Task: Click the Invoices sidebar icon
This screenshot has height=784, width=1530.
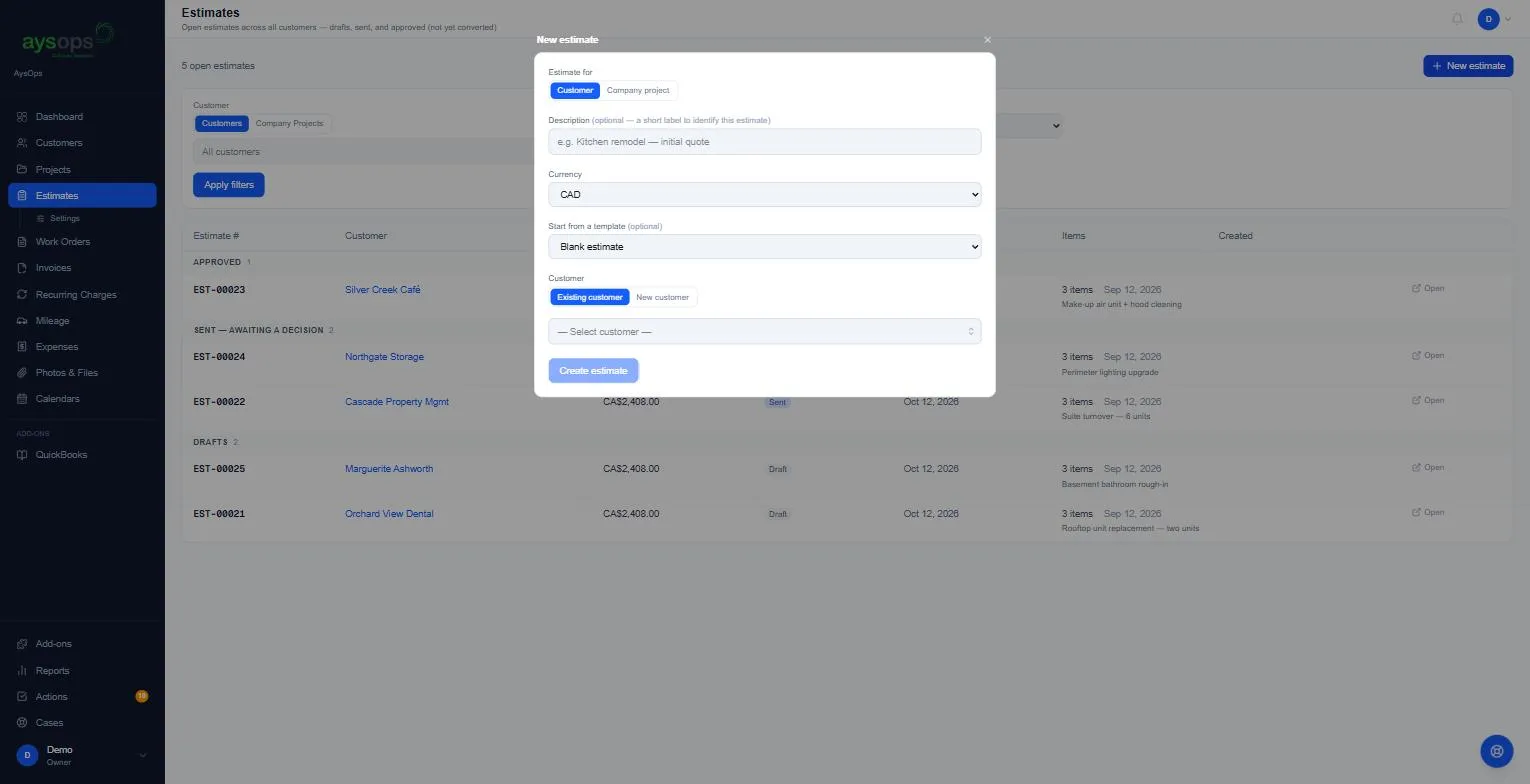Action: (x=22, y=268)
